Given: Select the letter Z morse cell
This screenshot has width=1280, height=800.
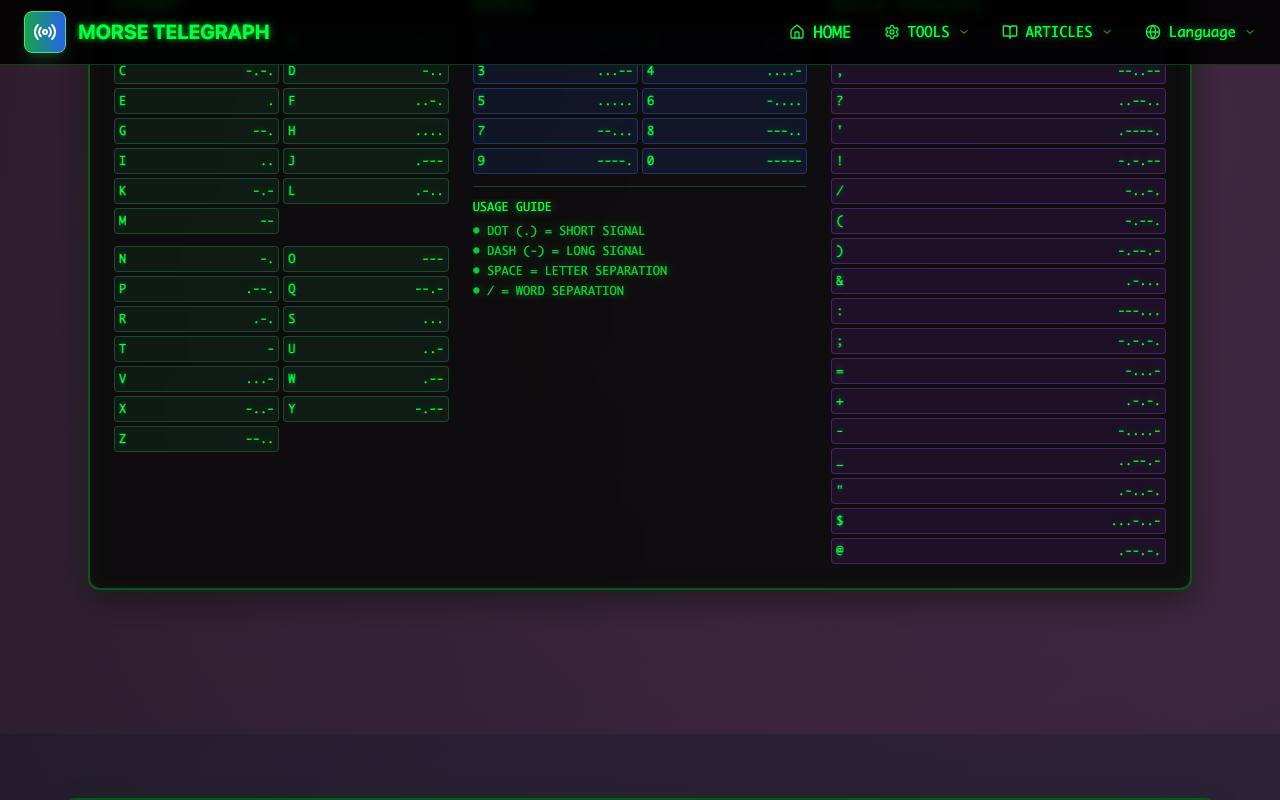Looking at the screenshot, I should pos(196,439).
